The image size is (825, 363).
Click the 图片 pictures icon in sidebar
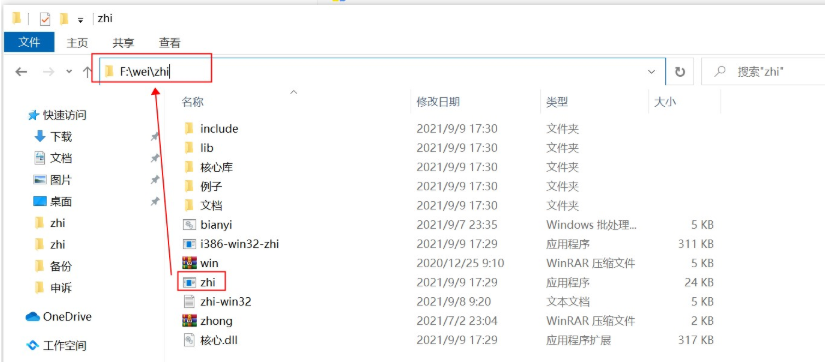coord(39,180)
